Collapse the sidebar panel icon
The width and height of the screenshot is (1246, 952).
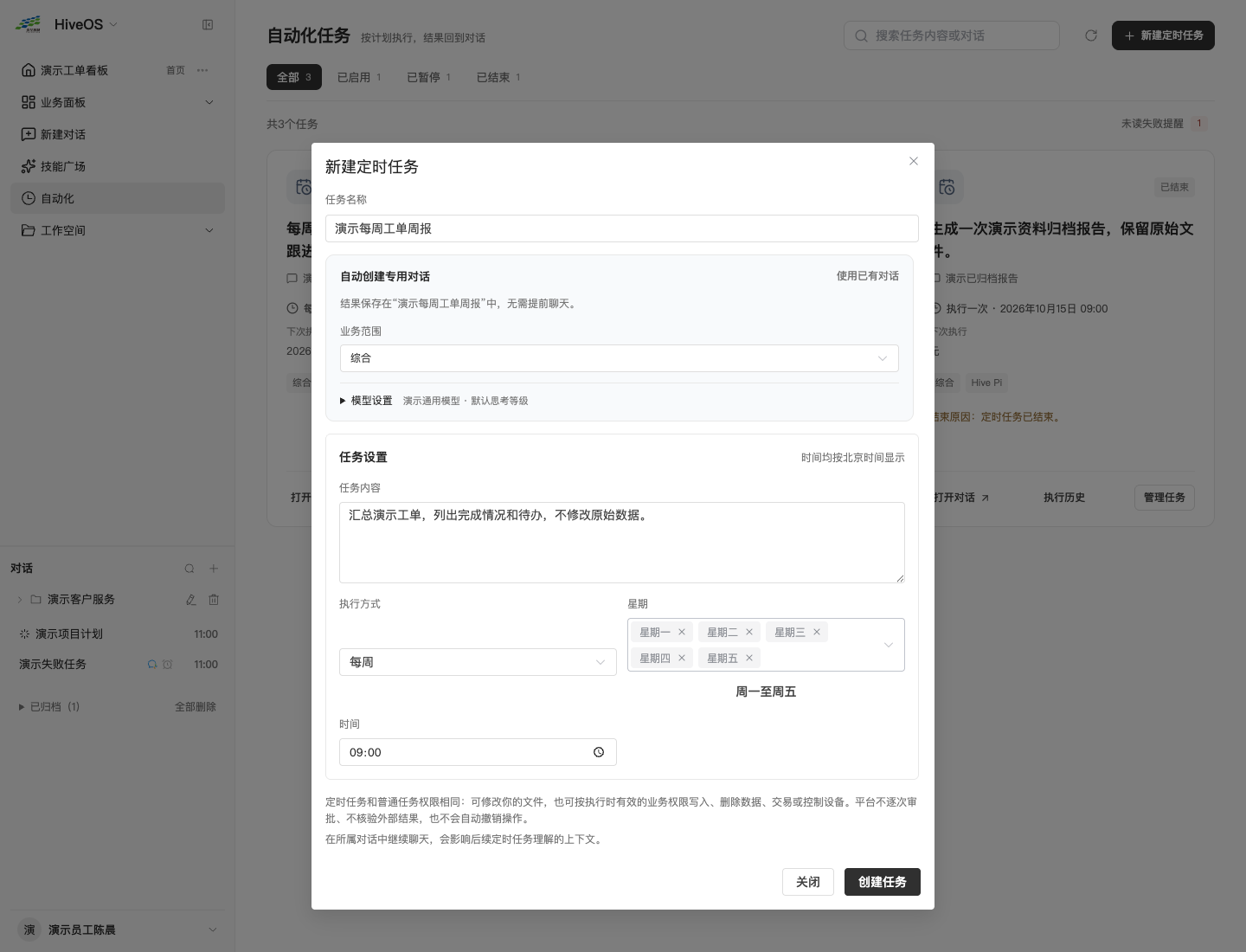(x=208, y=25)
